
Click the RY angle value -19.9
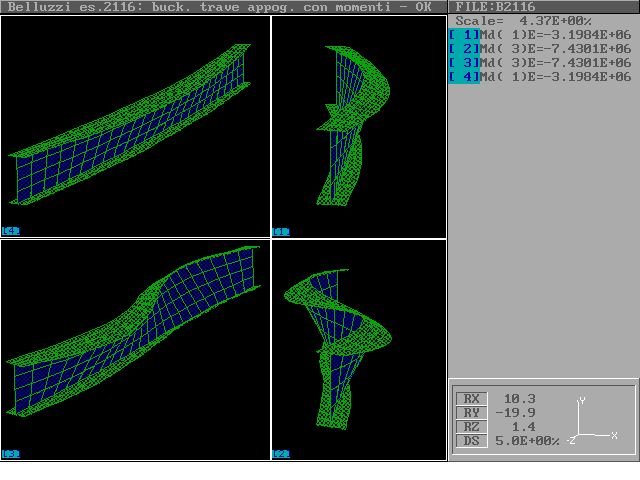(x=516, y=412)
